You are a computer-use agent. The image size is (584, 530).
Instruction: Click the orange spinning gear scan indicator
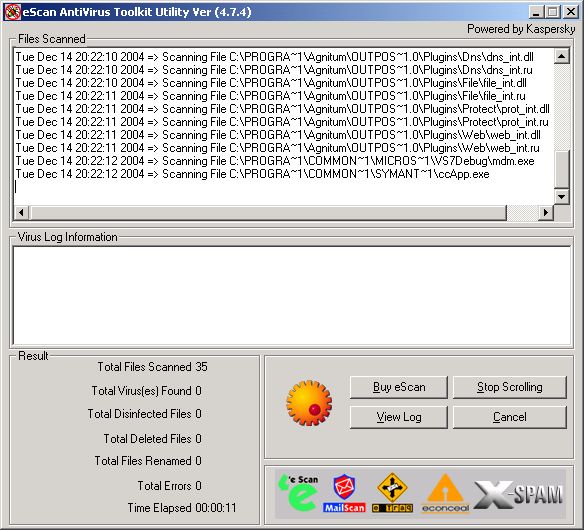(x=309, y=403)
